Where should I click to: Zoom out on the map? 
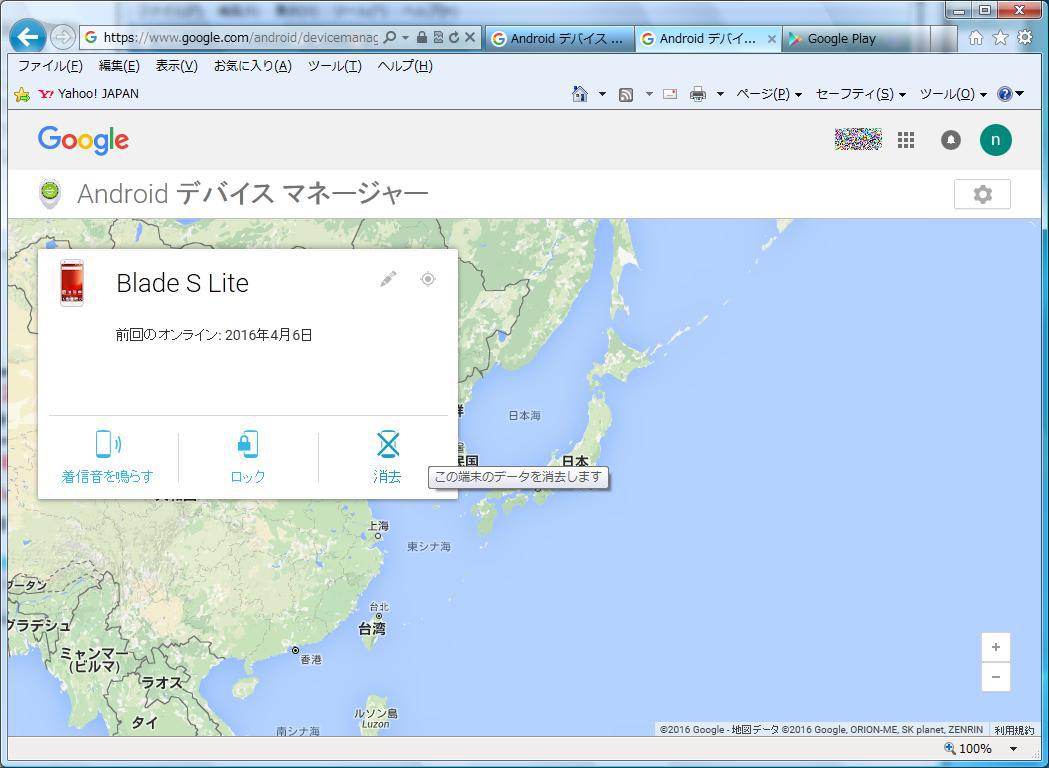tap(995, 677)
